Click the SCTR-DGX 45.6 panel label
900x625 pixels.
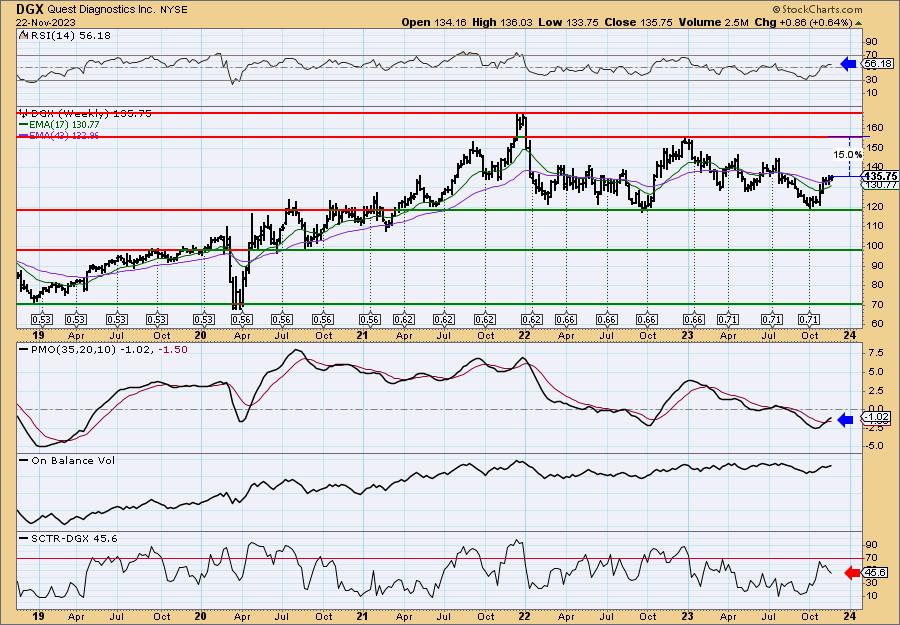[73, 538]
